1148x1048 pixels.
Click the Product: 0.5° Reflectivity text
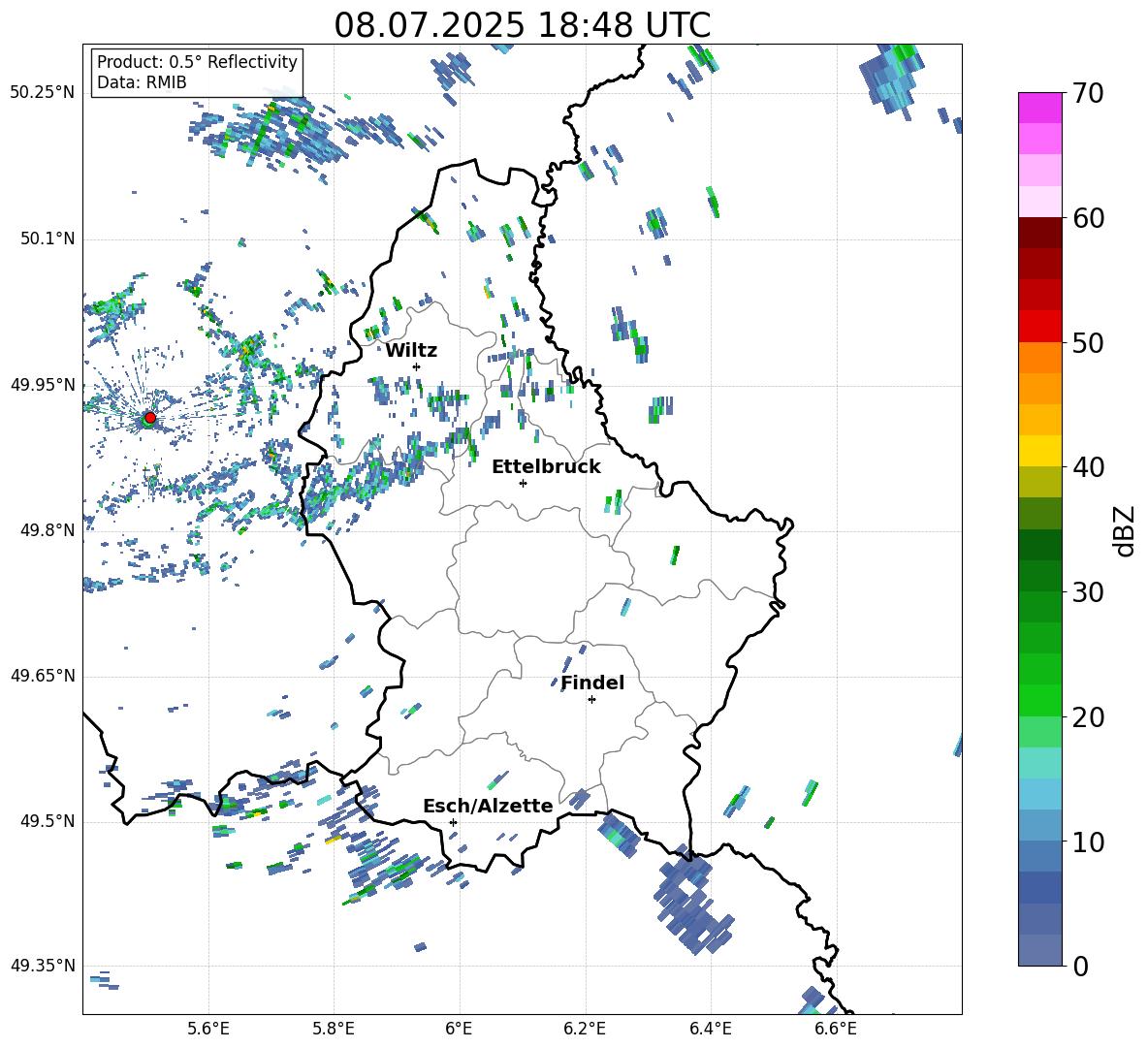point(197,61)
